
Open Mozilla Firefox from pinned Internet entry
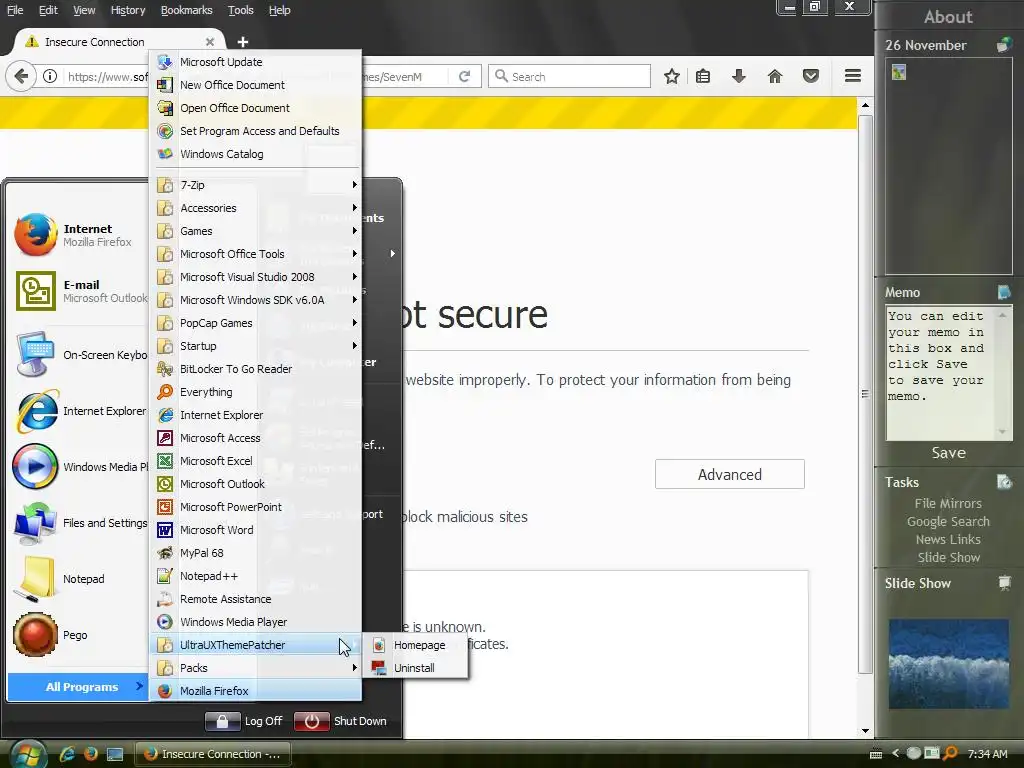(x=78, y=235)
